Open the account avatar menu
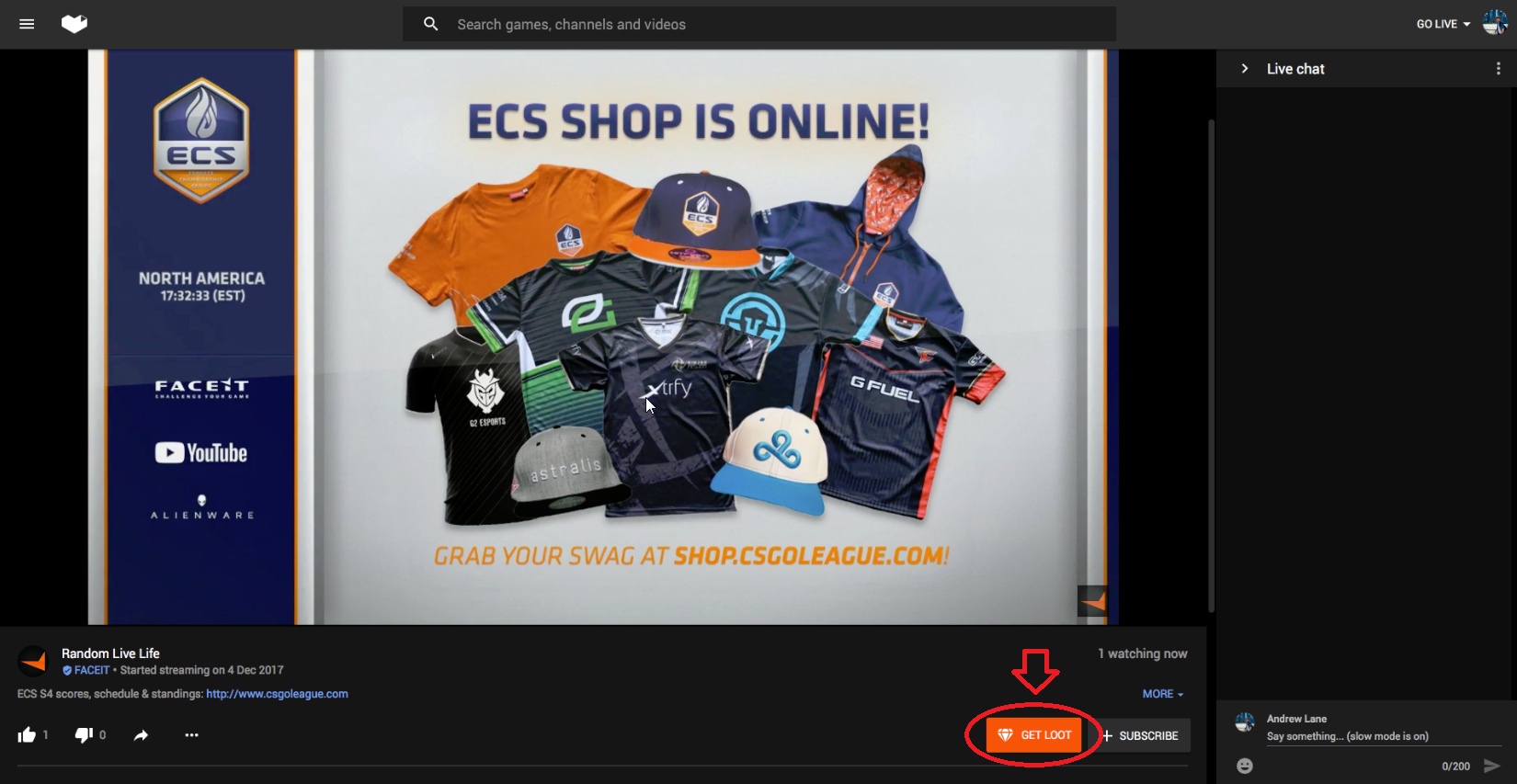This screenshot has height=784, width=1517. [1495, 24]
